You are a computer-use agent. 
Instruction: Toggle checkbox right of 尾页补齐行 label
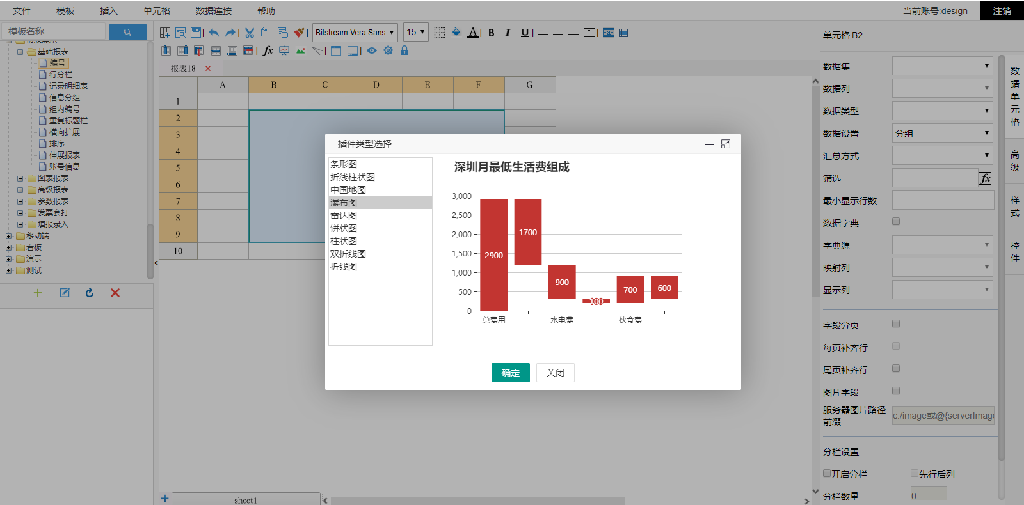(x=896, y=368)
